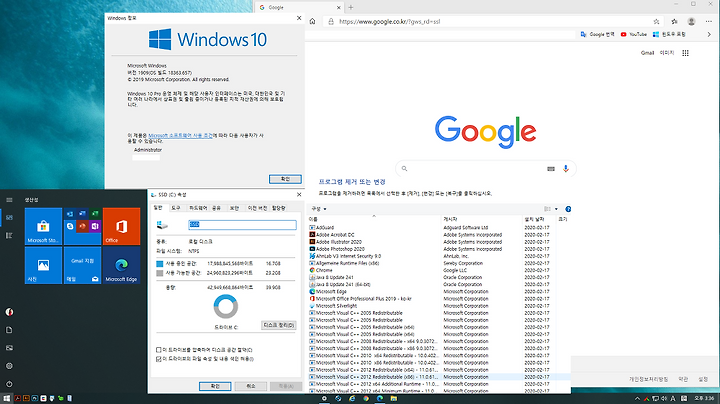Open Pictures icon in Start menu sidebar
The image size is (720, 404).
point(9,348)
